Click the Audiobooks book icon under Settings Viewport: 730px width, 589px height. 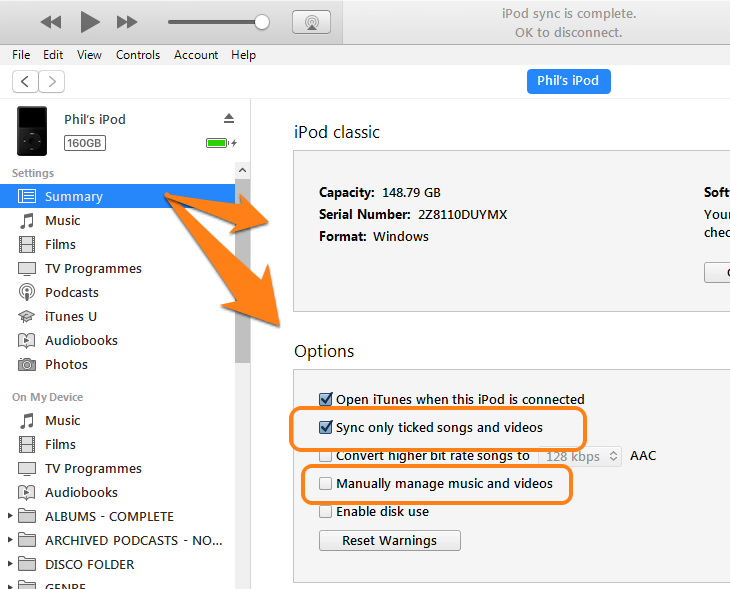27,340
